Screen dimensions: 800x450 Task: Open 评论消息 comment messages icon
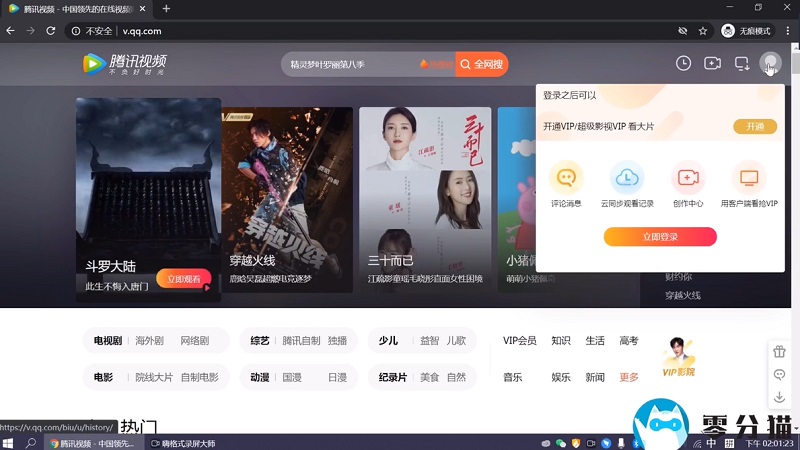click(566, 178)
